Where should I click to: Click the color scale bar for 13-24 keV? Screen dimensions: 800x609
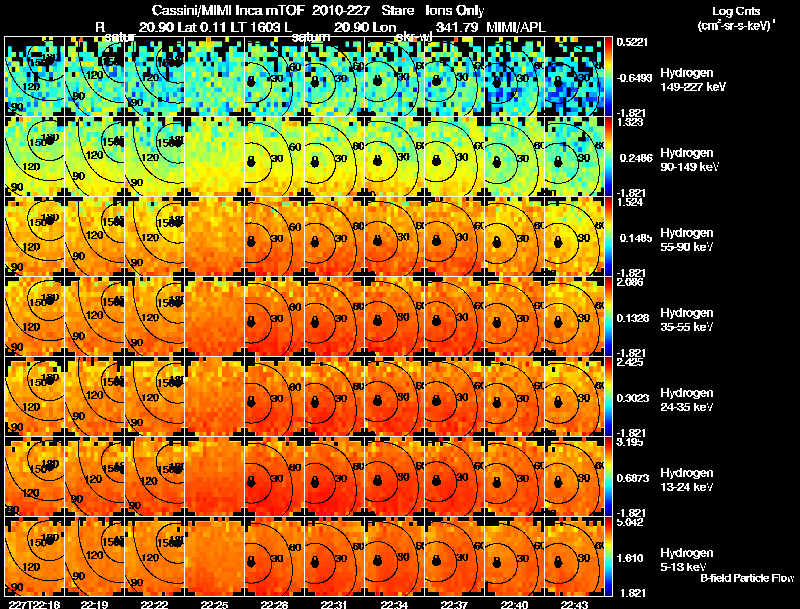pyautogui.click(x=608, y=477)
